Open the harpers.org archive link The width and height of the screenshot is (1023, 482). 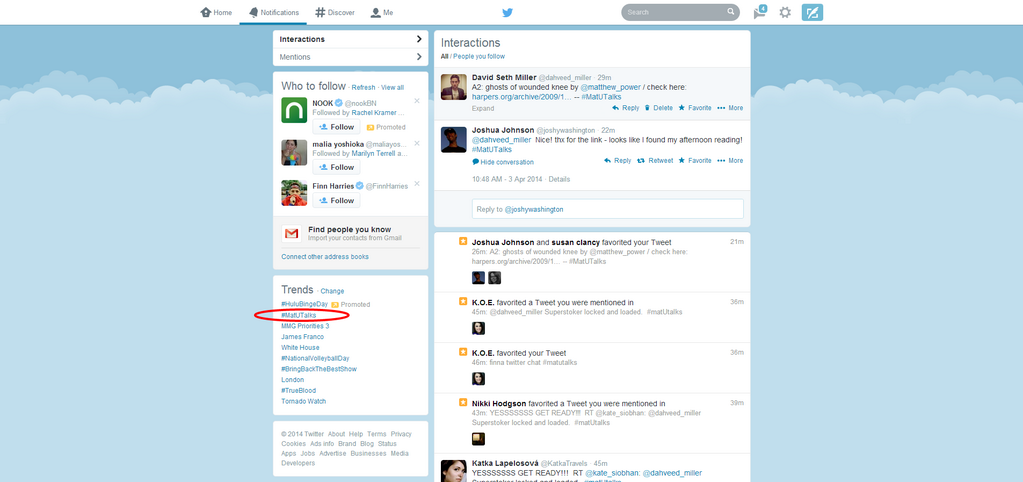522,97
